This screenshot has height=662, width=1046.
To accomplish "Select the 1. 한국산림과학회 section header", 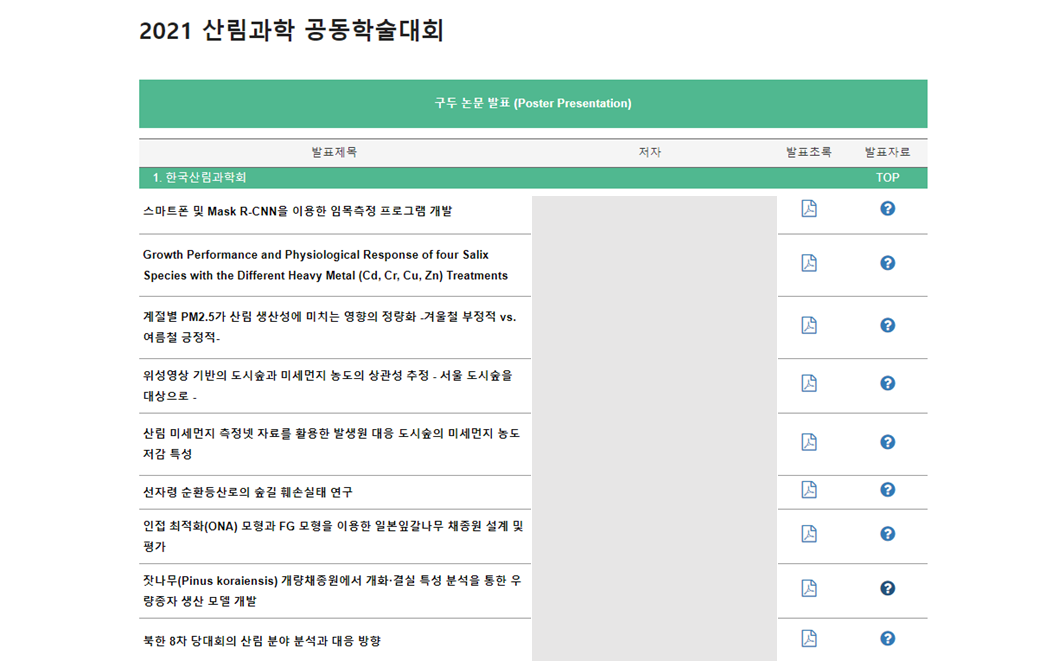I will coord(199,178).
